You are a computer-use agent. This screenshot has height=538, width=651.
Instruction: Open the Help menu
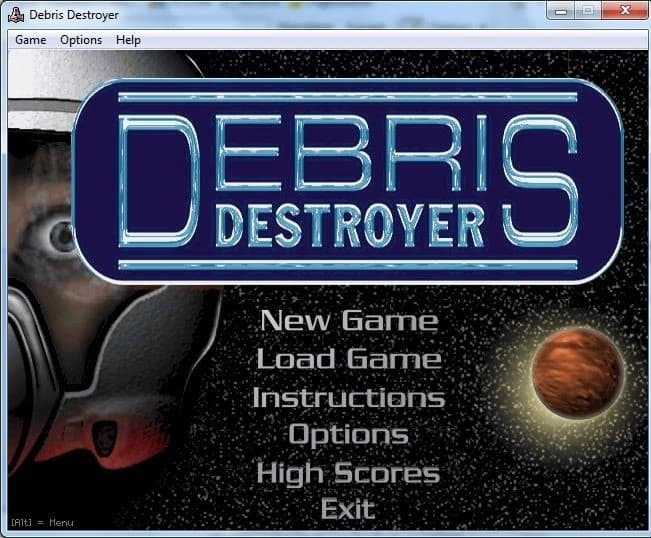click(x=128, y=40)
